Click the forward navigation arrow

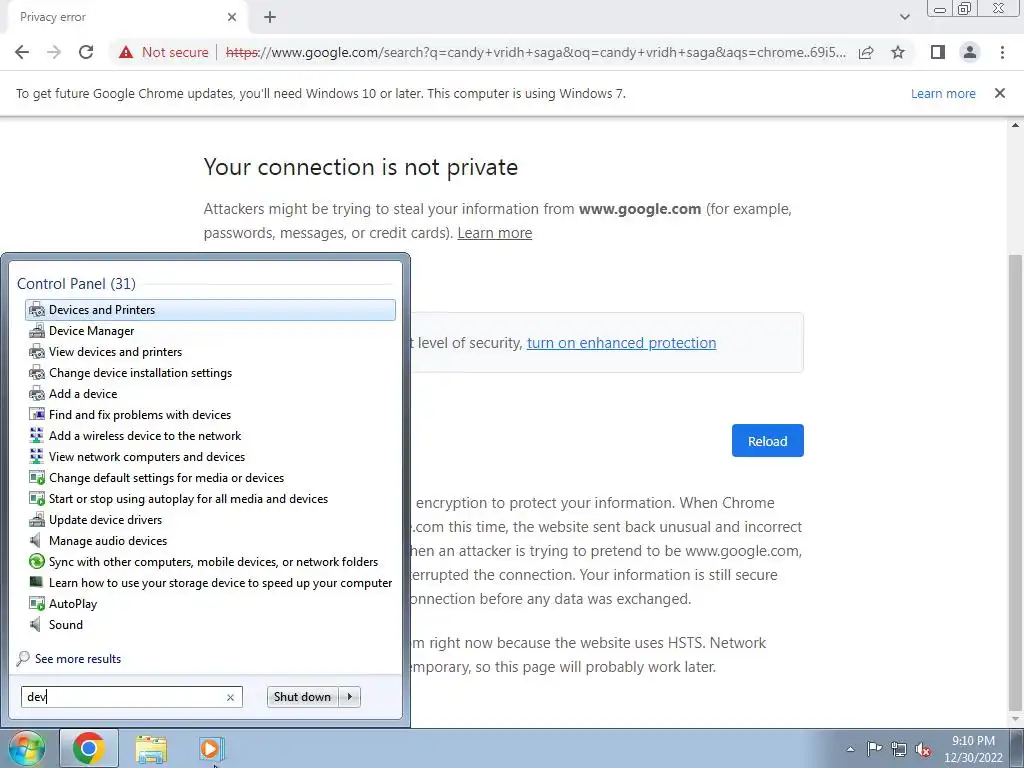point(54,52)
